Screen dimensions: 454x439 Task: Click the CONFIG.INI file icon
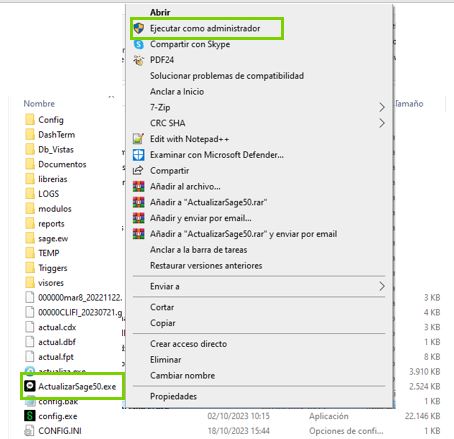pos(30,431)
